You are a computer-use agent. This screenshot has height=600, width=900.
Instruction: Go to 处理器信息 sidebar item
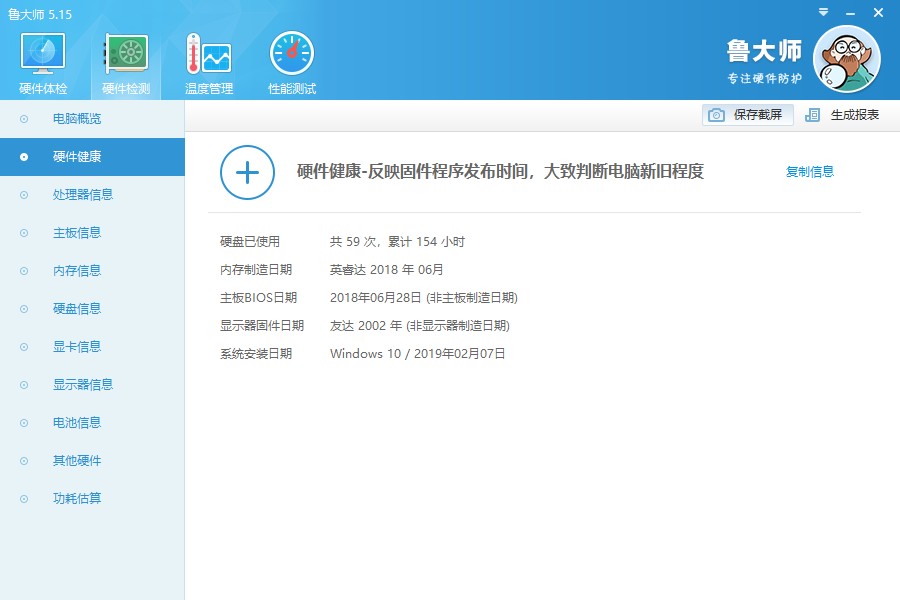83,195
